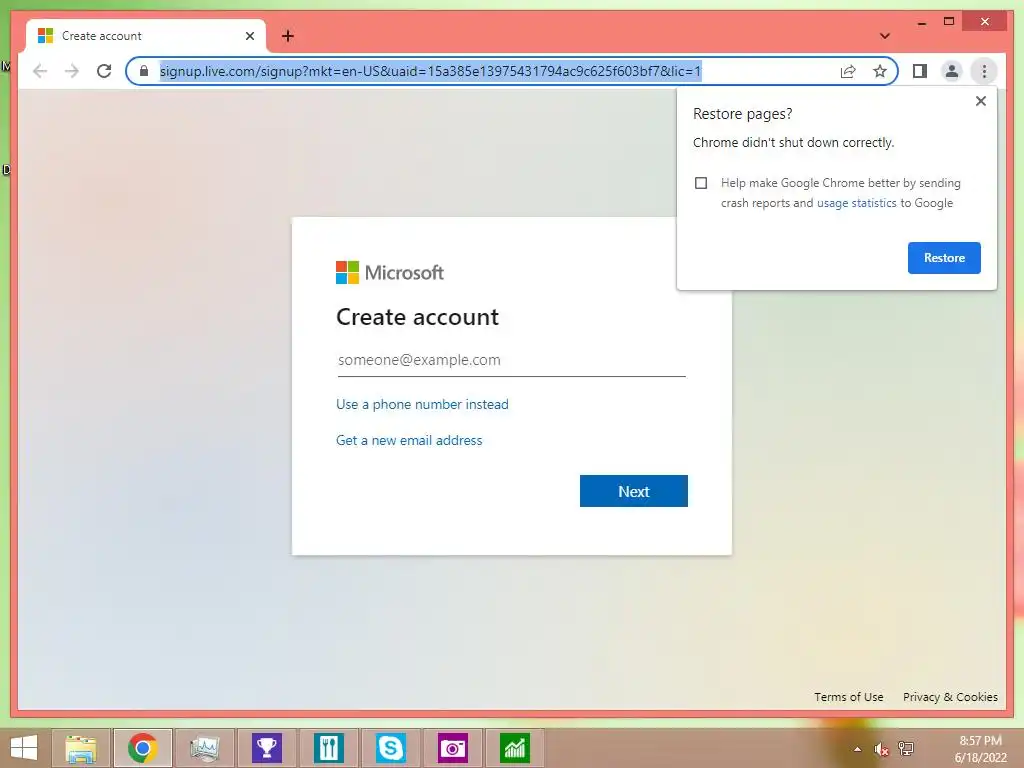Click the Microsoft logo
This screenshot has width=1024, height=768.
coord(390,272)
